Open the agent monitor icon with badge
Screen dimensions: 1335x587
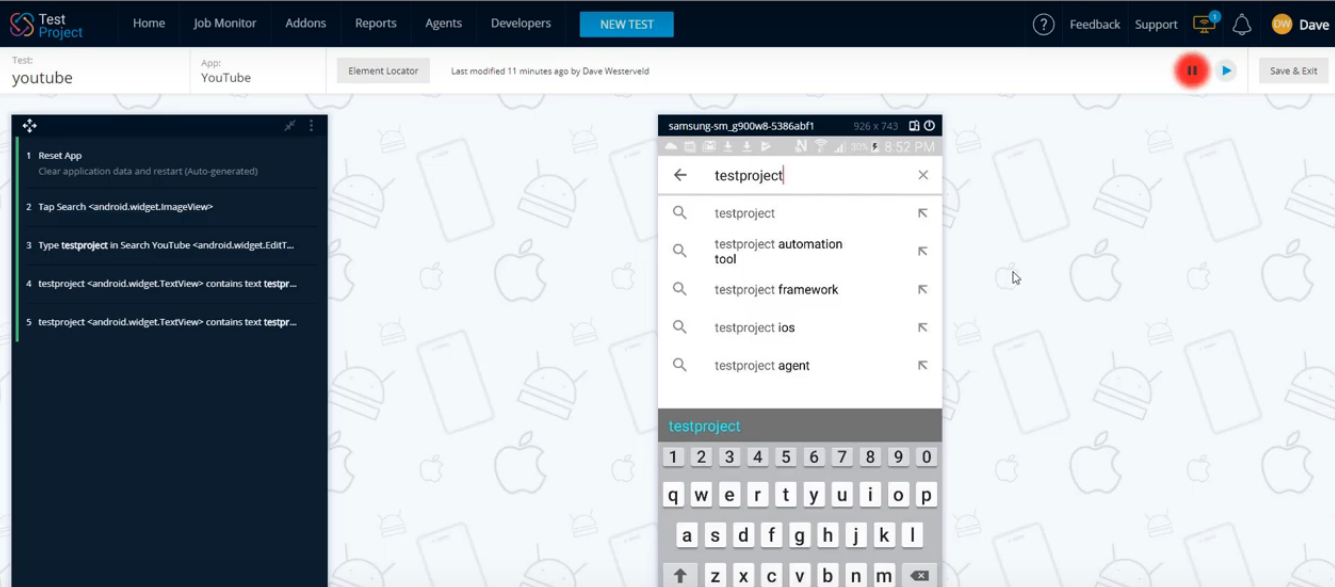(x=1205, y=23)
